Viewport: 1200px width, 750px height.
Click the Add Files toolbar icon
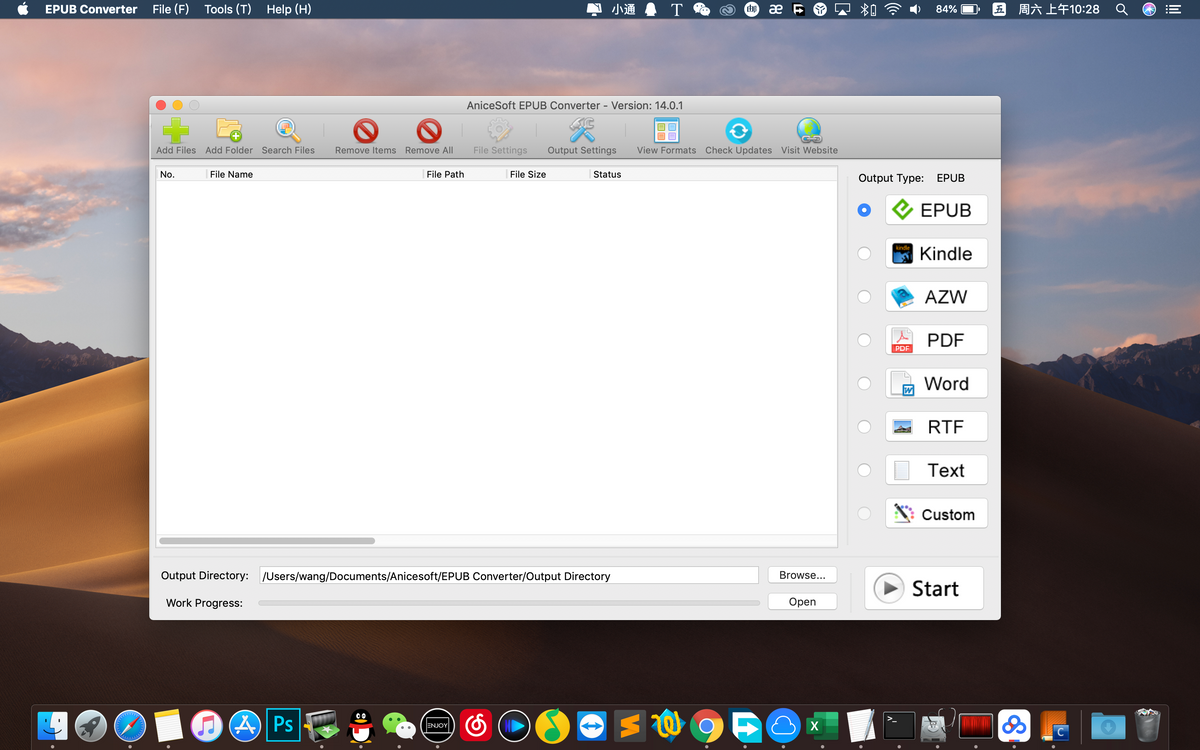click(176, 136)
